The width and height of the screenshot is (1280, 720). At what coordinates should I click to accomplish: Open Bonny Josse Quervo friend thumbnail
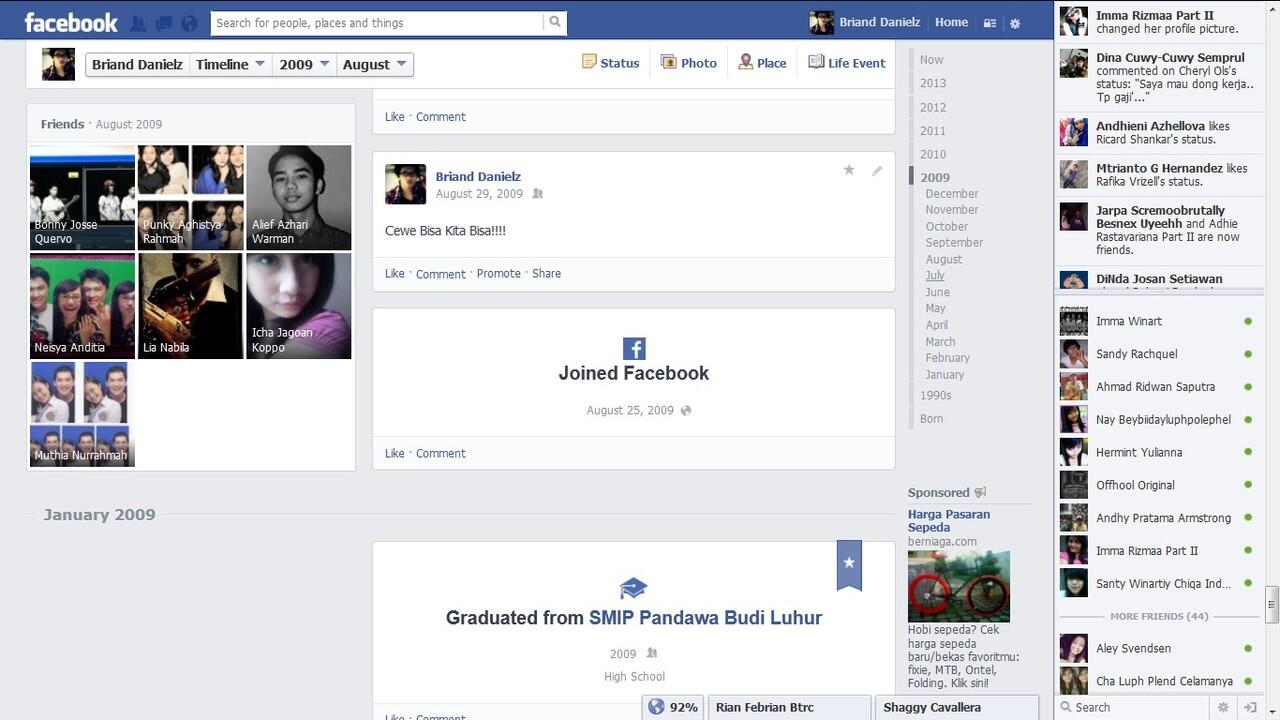pos(82,198)
